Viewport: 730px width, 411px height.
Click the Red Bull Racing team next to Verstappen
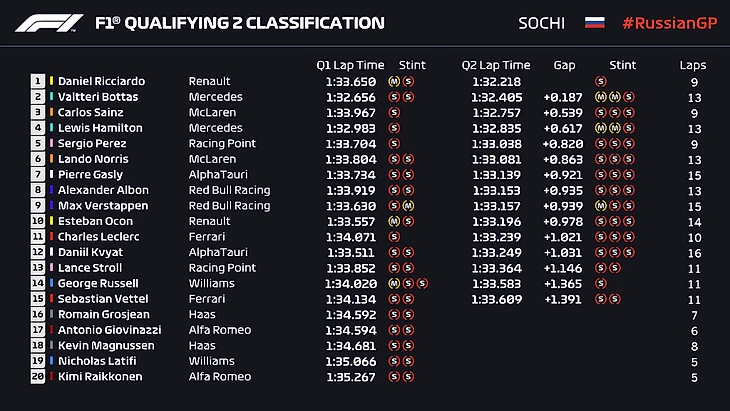229,206
